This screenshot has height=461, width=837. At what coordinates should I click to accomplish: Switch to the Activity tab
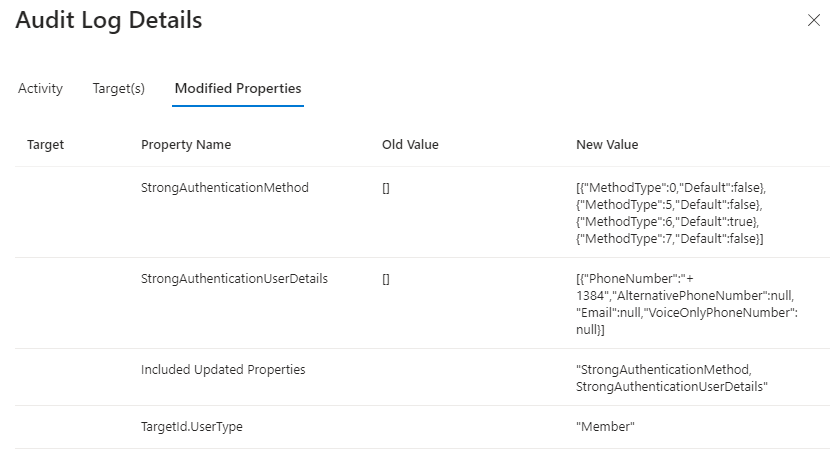[x=40, y=88]
